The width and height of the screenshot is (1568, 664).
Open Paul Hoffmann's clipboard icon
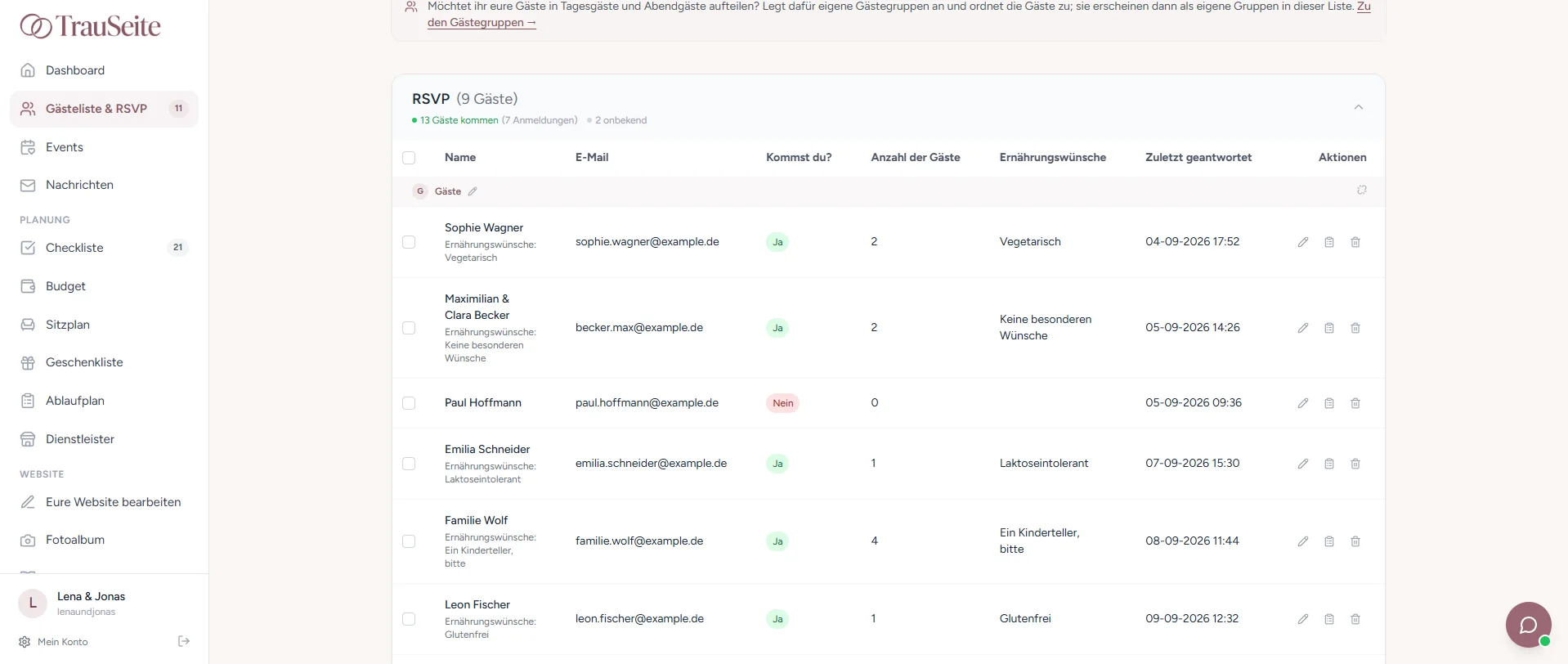coord(1329,403)
